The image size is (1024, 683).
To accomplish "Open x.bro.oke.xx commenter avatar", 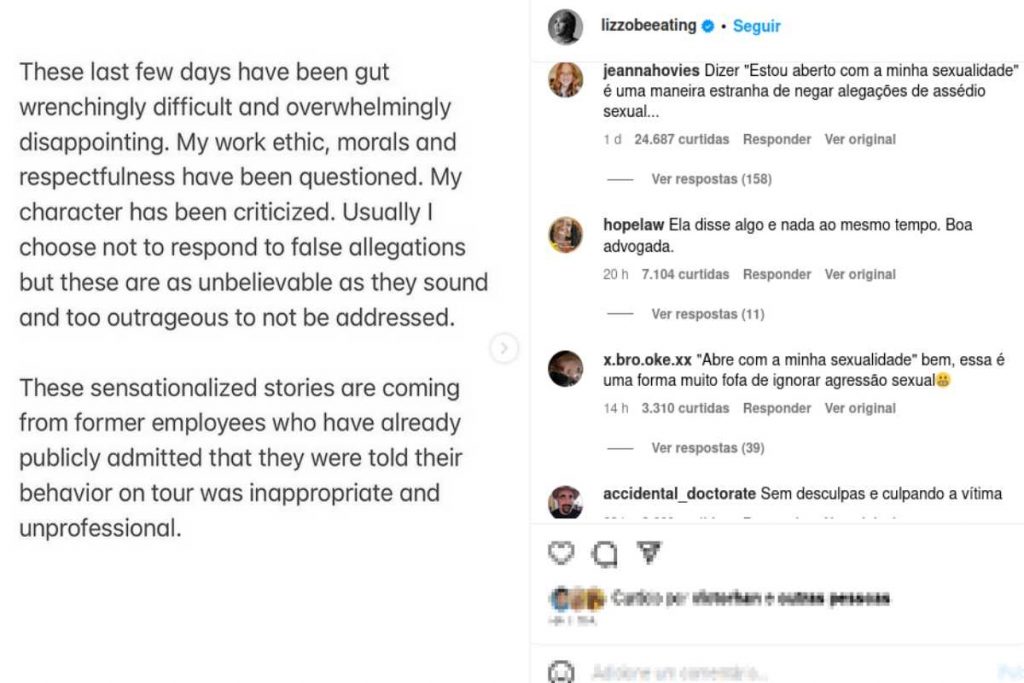I will 565,368.
